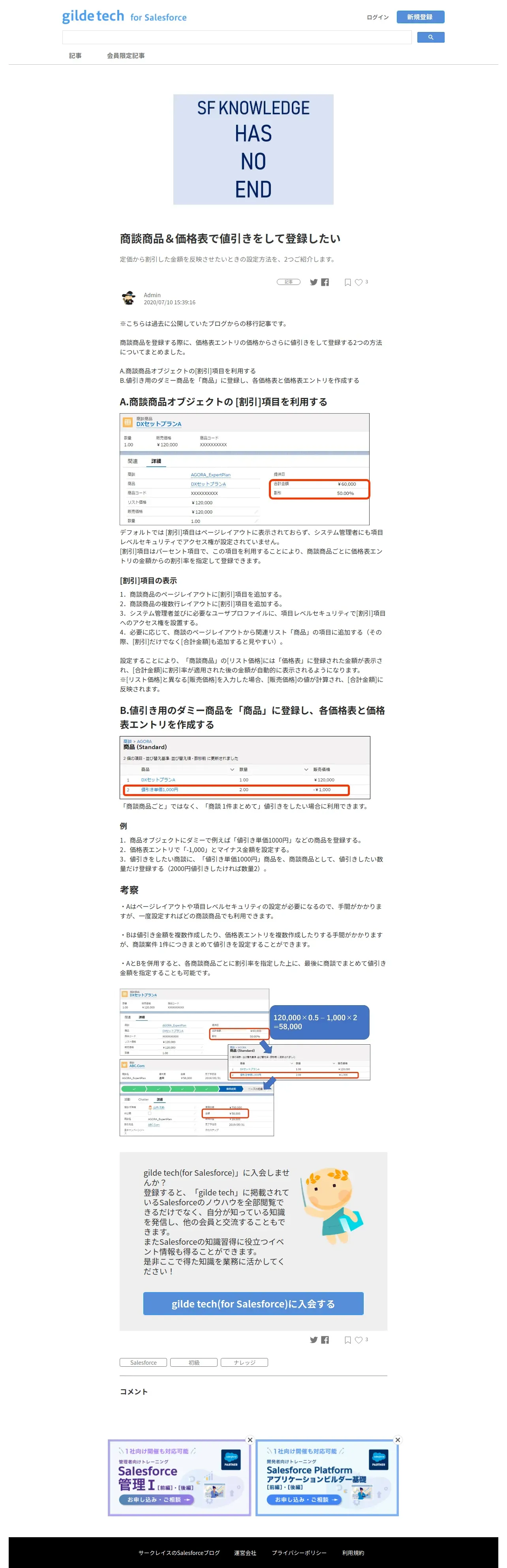The image size is (507, 1568).
Task: Click the gilde tech for Salesforce logo
Action: tap(124, 17)
